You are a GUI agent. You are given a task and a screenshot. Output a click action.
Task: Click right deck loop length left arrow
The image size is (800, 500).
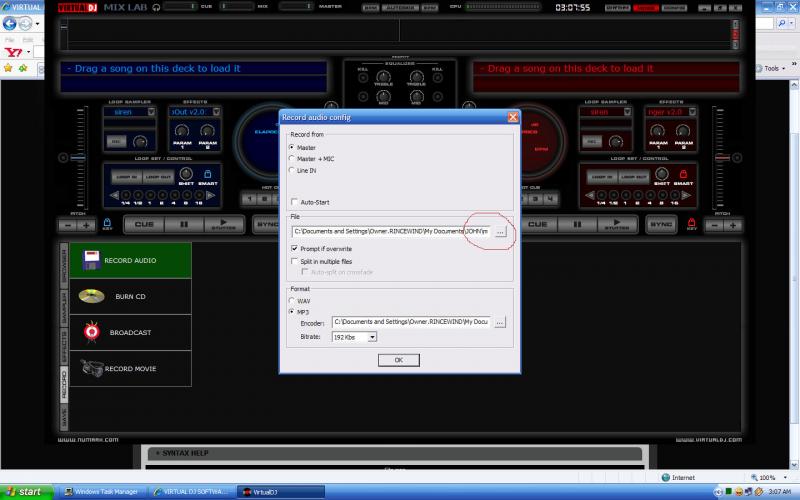(589, 195)
